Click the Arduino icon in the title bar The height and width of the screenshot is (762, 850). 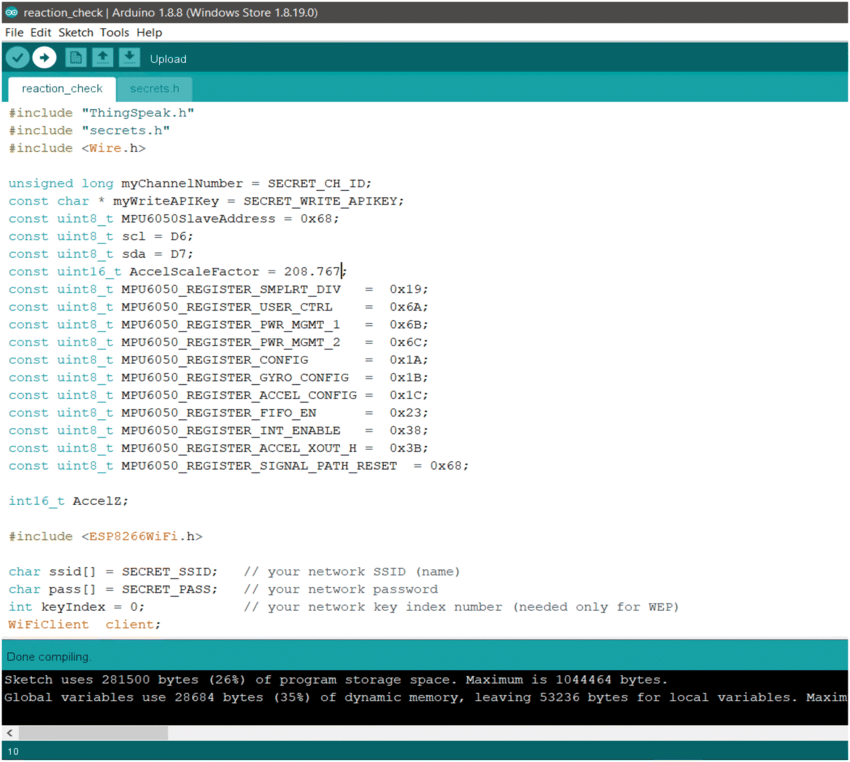[11, 12]
